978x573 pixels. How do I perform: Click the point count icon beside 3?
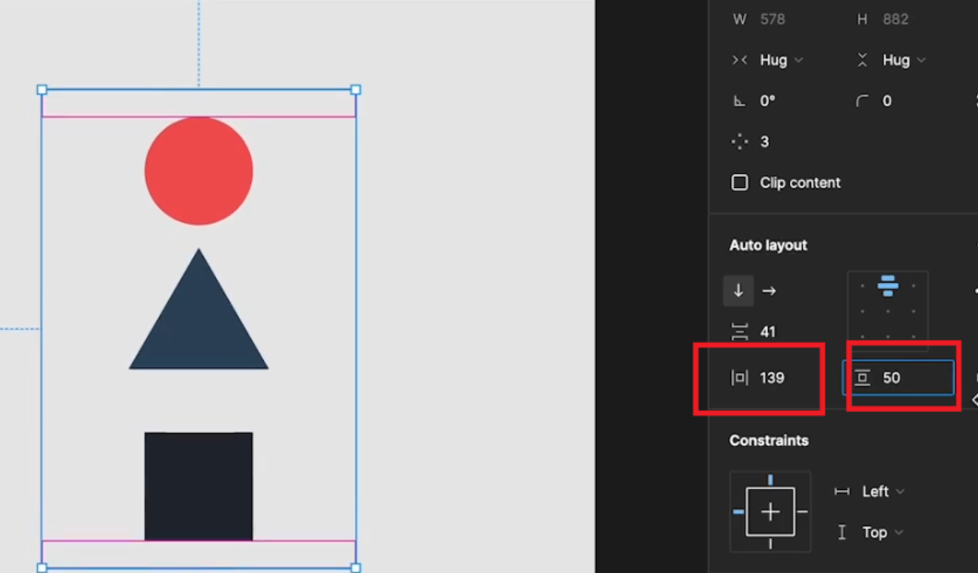(x=739, y=142)
